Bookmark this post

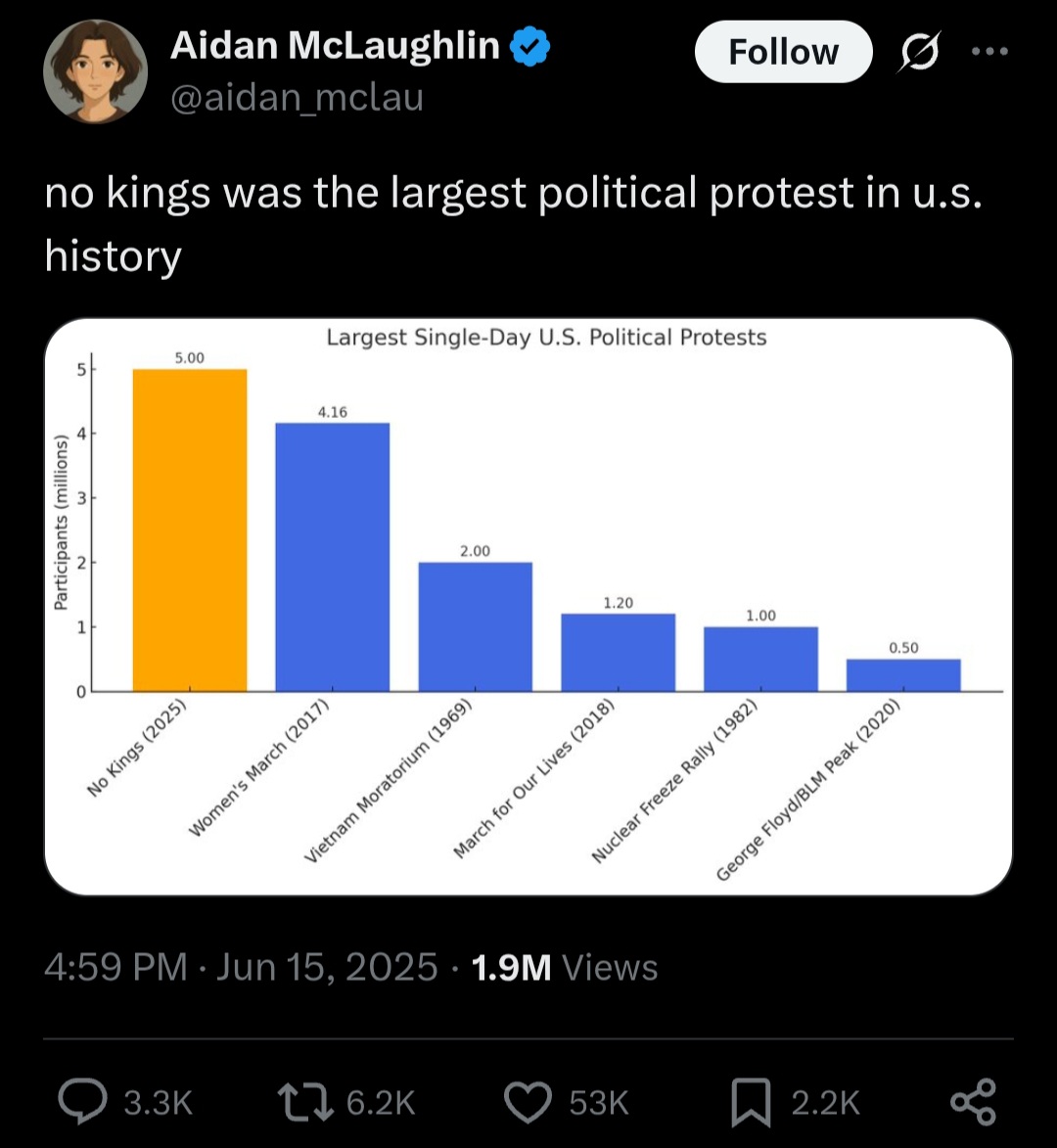pyautogui.click(x=751, y=1103)
